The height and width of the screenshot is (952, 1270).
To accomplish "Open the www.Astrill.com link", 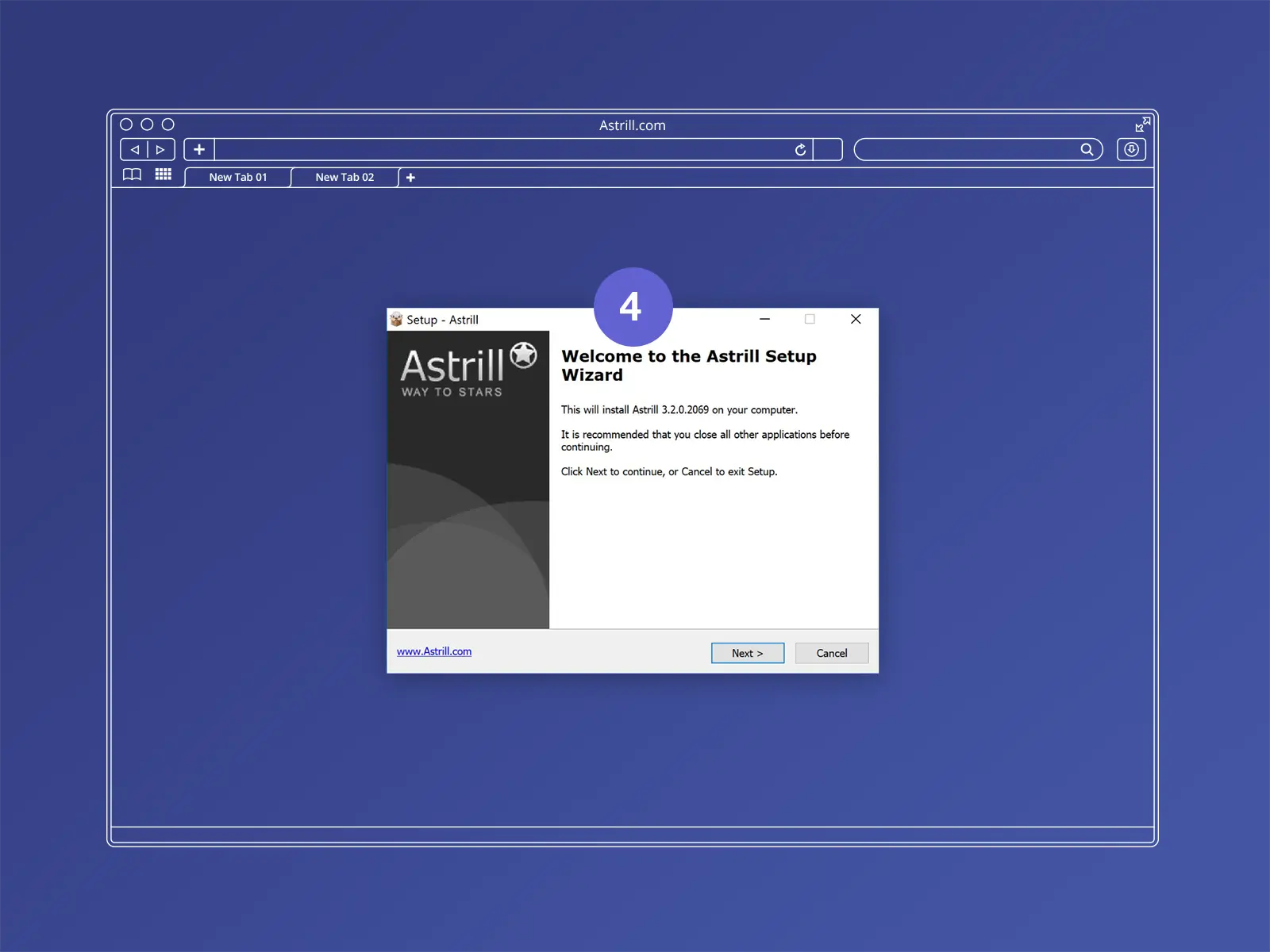I will (434, 651).
